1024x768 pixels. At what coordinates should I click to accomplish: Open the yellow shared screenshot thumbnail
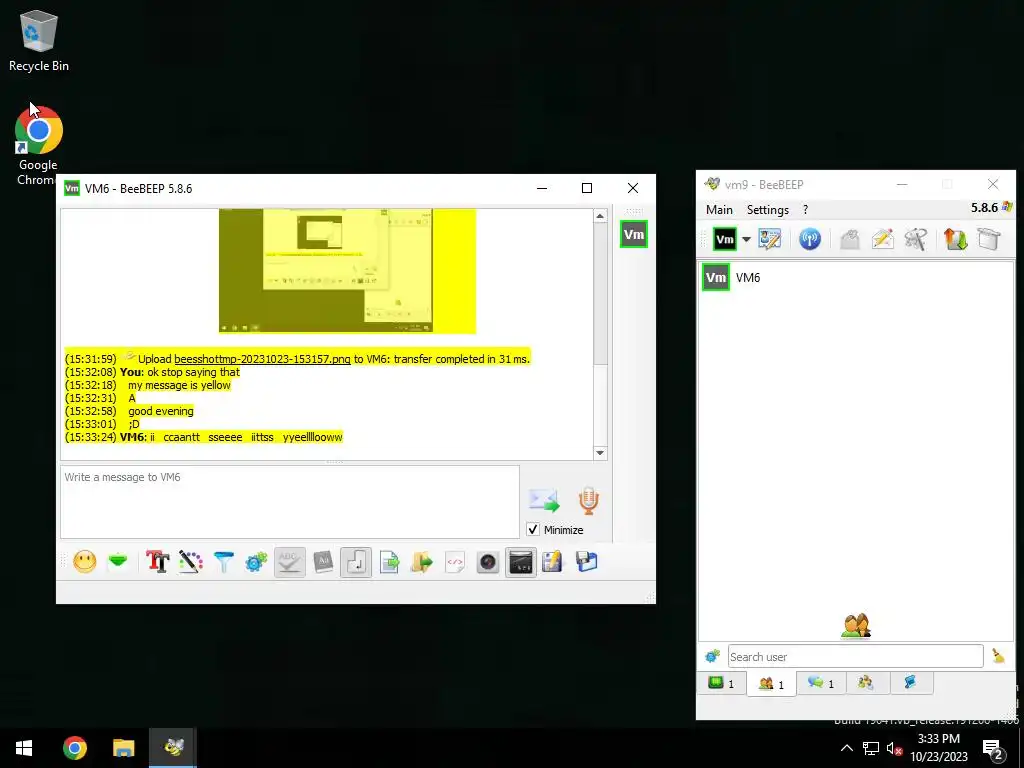tap(347, 271)
